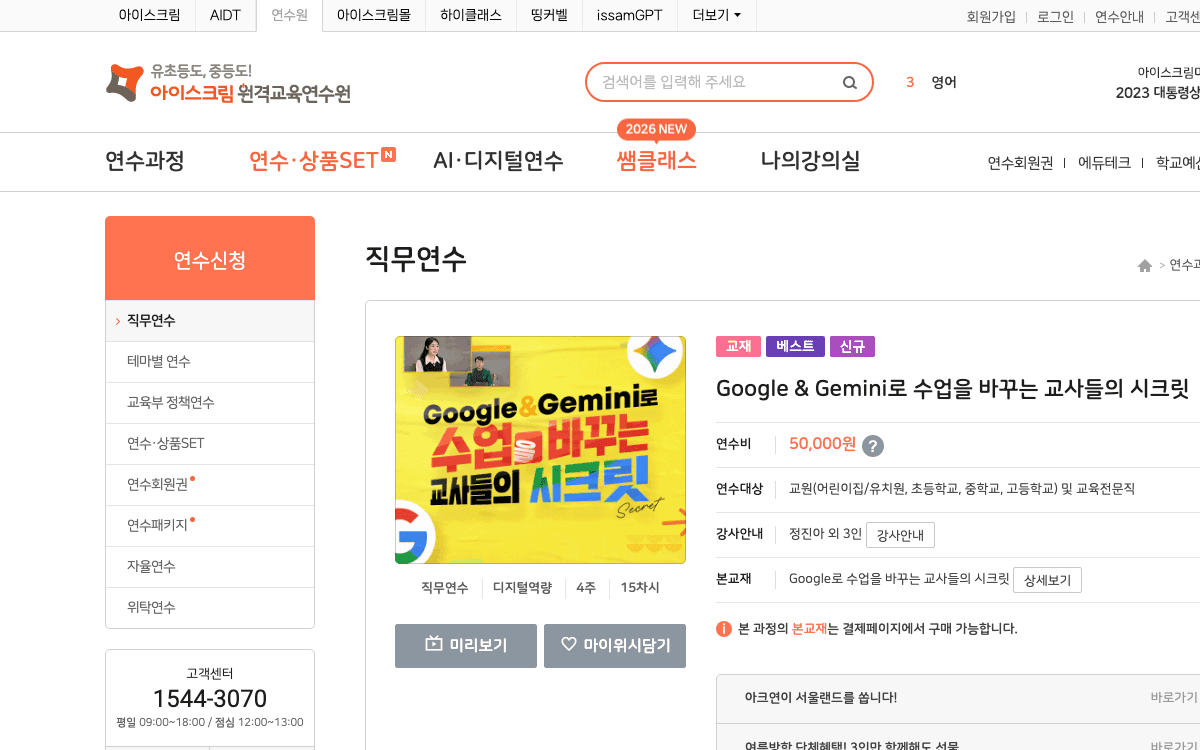Click the 미리보기 preview button
The width and height of the screenshot is (1200, 750).
click(x=466, y=645)
